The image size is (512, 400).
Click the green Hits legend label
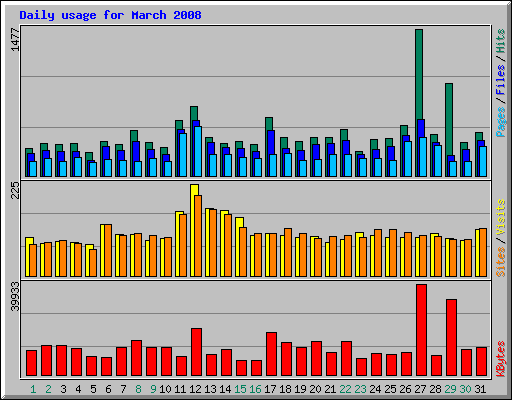(x=501, y=41)
